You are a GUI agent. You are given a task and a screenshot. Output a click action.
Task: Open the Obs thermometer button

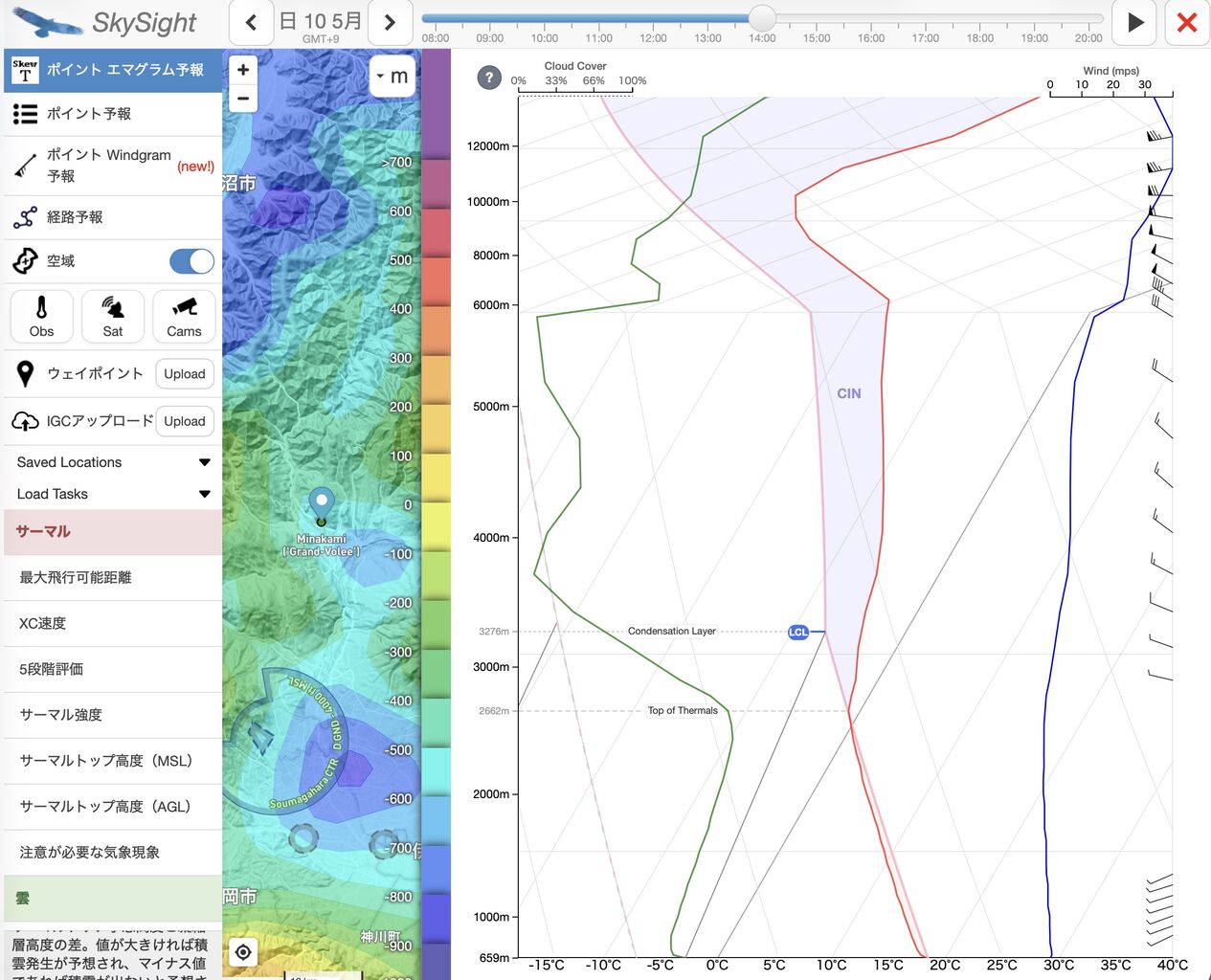[x=41, y=317]
